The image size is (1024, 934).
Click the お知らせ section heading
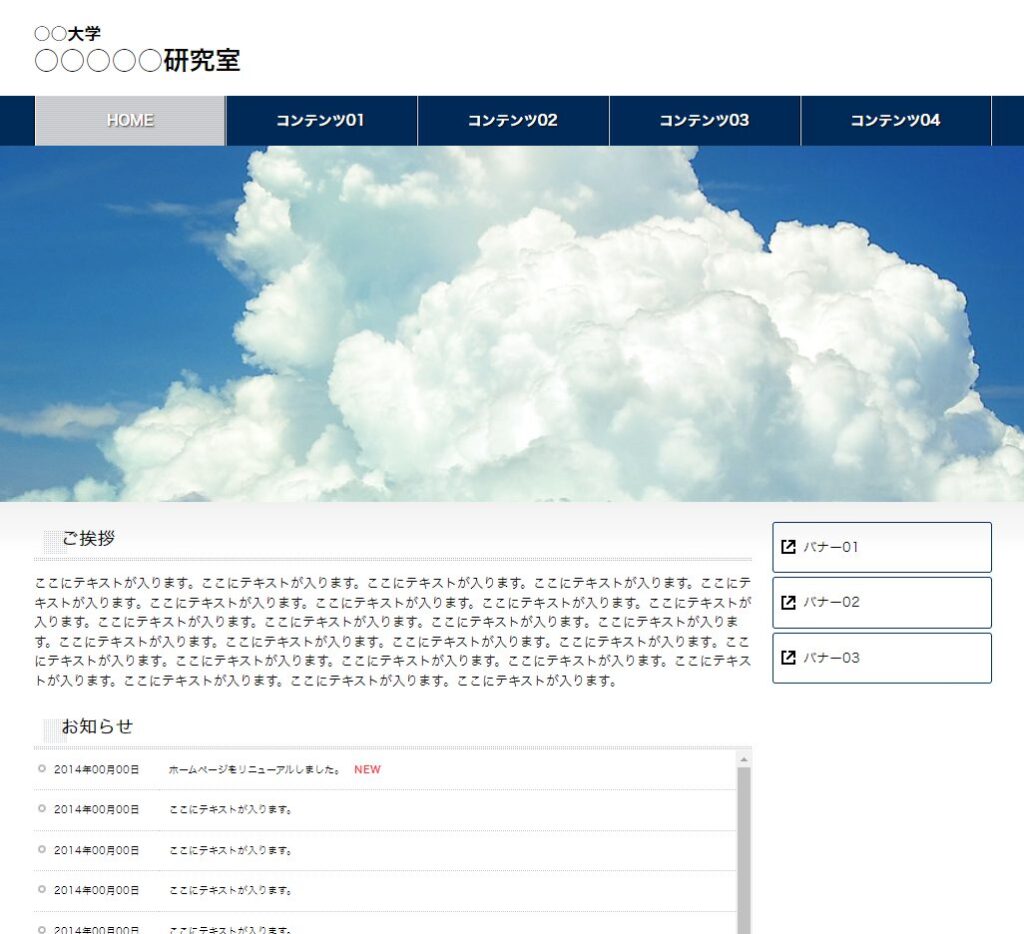point(97,727)
